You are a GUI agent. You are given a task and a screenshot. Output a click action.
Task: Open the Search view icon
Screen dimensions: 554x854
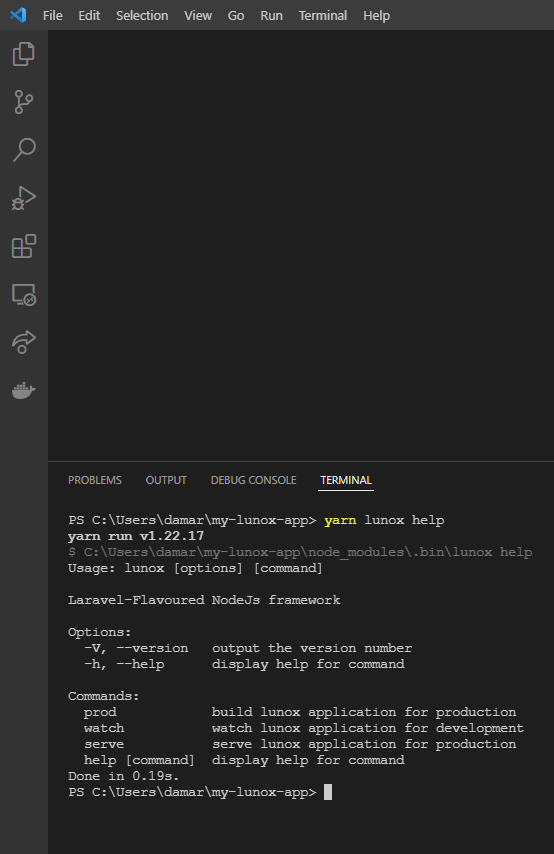point(23,150)
